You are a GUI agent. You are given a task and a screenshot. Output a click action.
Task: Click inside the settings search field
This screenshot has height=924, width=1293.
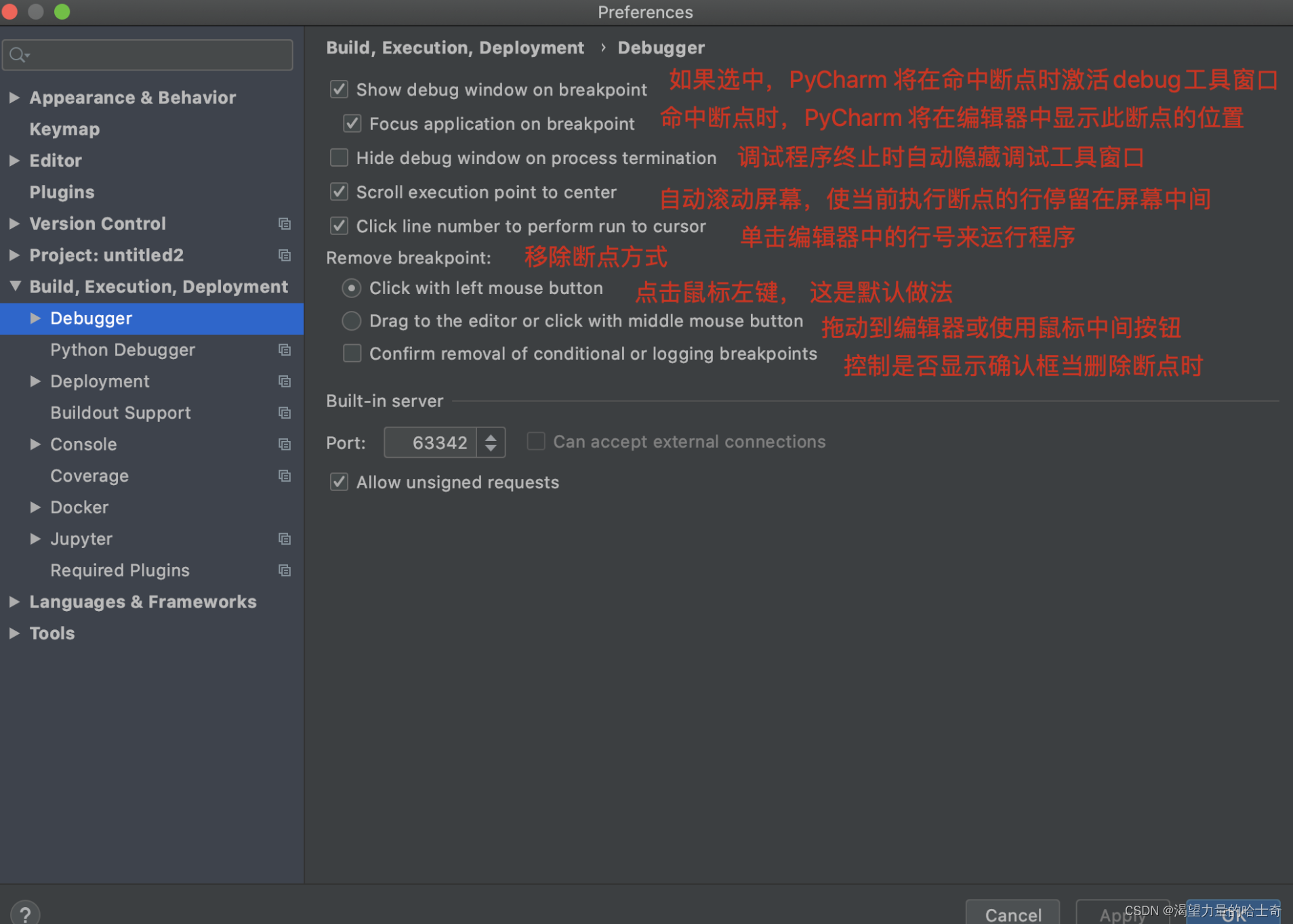coord(148,55)
